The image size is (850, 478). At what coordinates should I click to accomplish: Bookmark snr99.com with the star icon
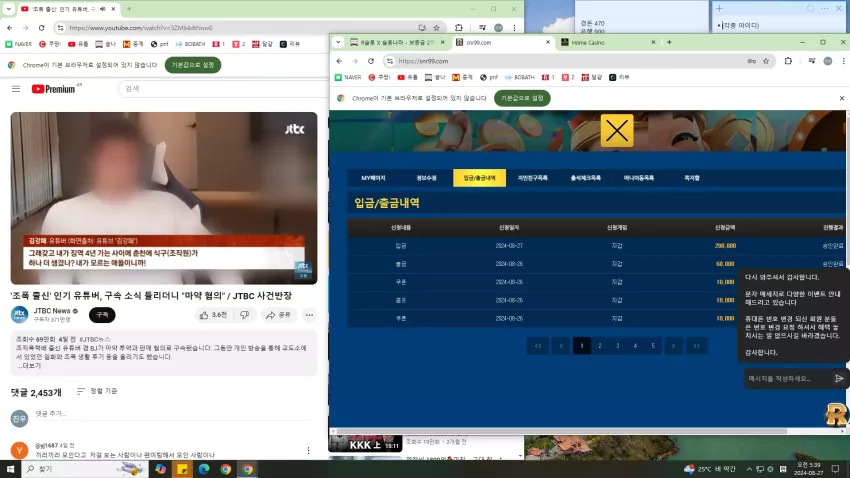coord(766,61)
